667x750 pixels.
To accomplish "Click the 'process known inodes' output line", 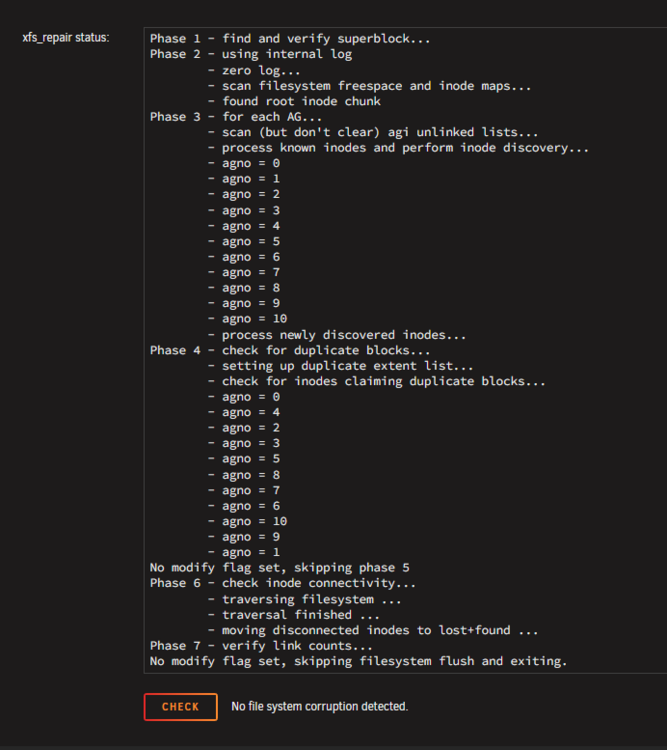I will click(x=398, y=148).
